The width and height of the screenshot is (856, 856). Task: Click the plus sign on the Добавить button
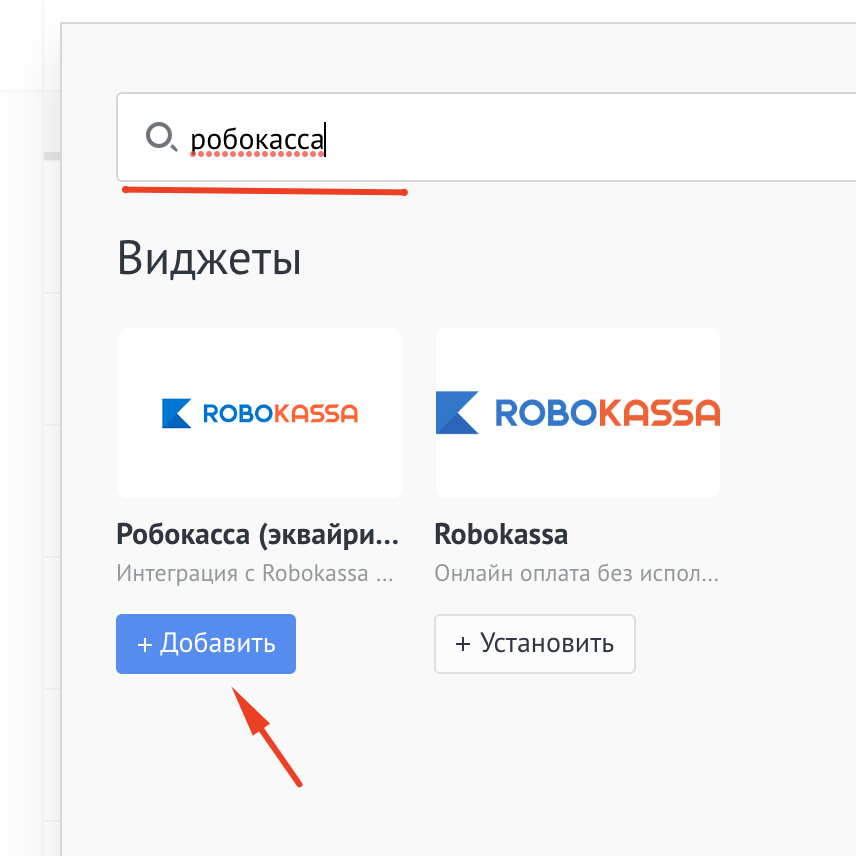coord(144,644)
